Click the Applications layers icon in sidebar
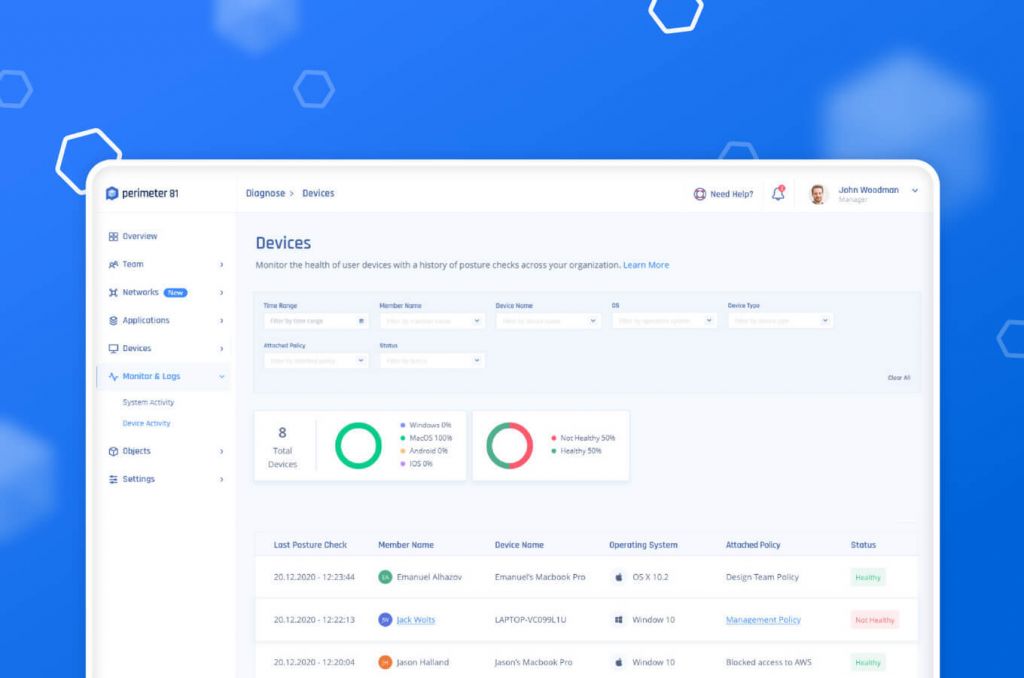Viewport: 1024px width, 678px height. point(113,321)
